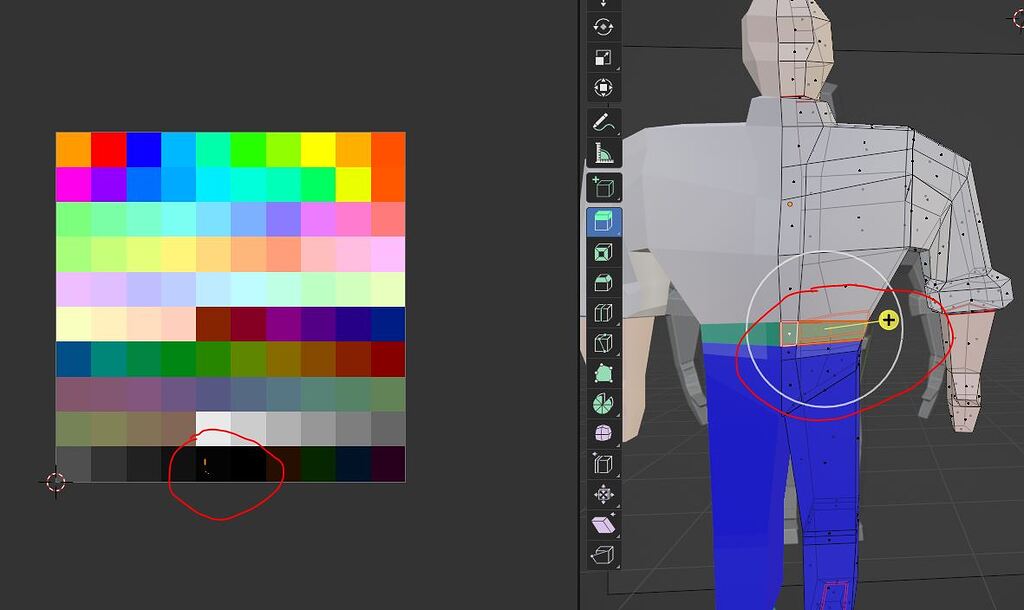Click the 2D cursor crosshair in image editor
This screenshot has height=610, width=1024.
coord(56,482)
